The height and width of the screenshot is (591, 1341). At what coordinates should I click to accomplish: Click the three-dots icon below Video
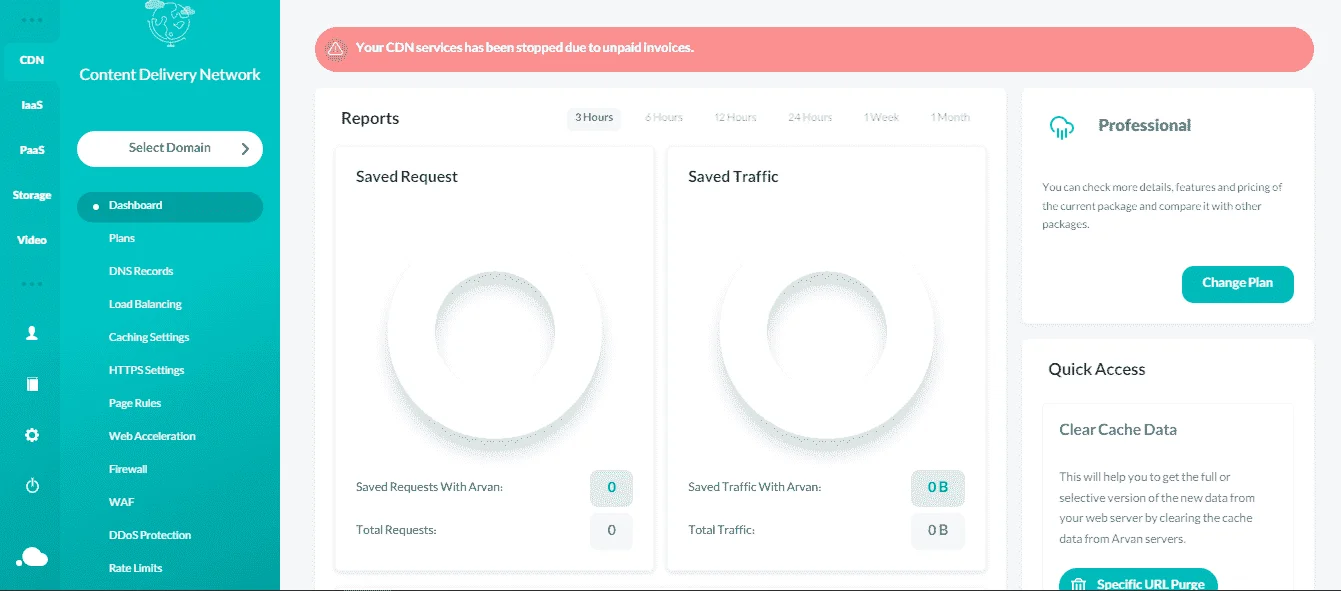coord(32,285)
